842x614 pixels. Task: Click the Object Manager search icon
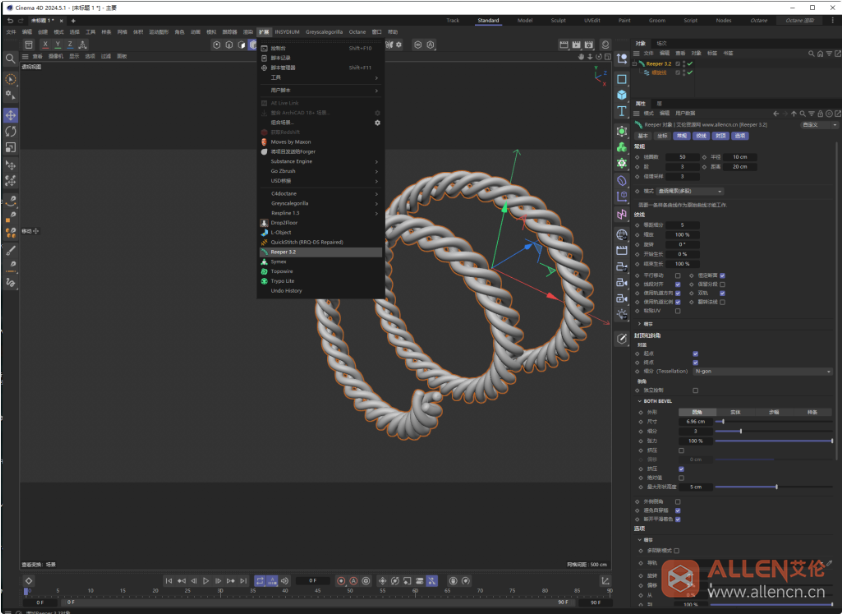811,53
